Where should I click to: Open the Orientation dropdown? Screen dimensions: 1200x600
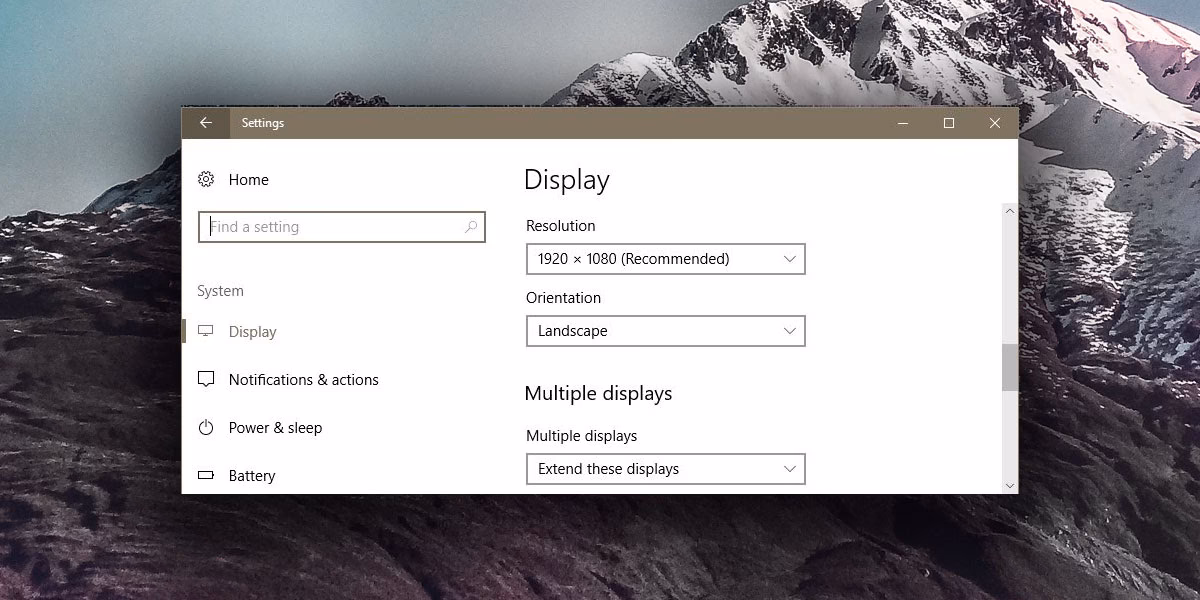[x=665, y=331]
